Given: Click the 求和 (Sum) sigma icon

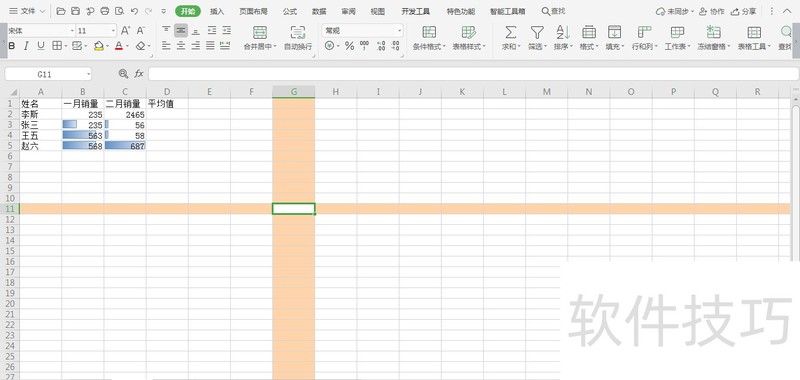Looking at the screenshot, I should (510, 33).
